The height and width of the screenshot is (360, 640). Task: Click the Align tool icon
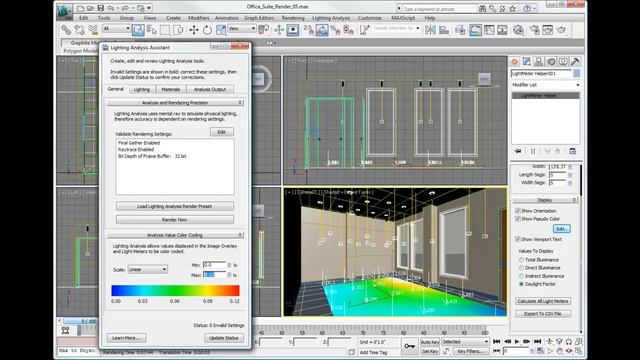pyautogui.click(x=444, y=30)
